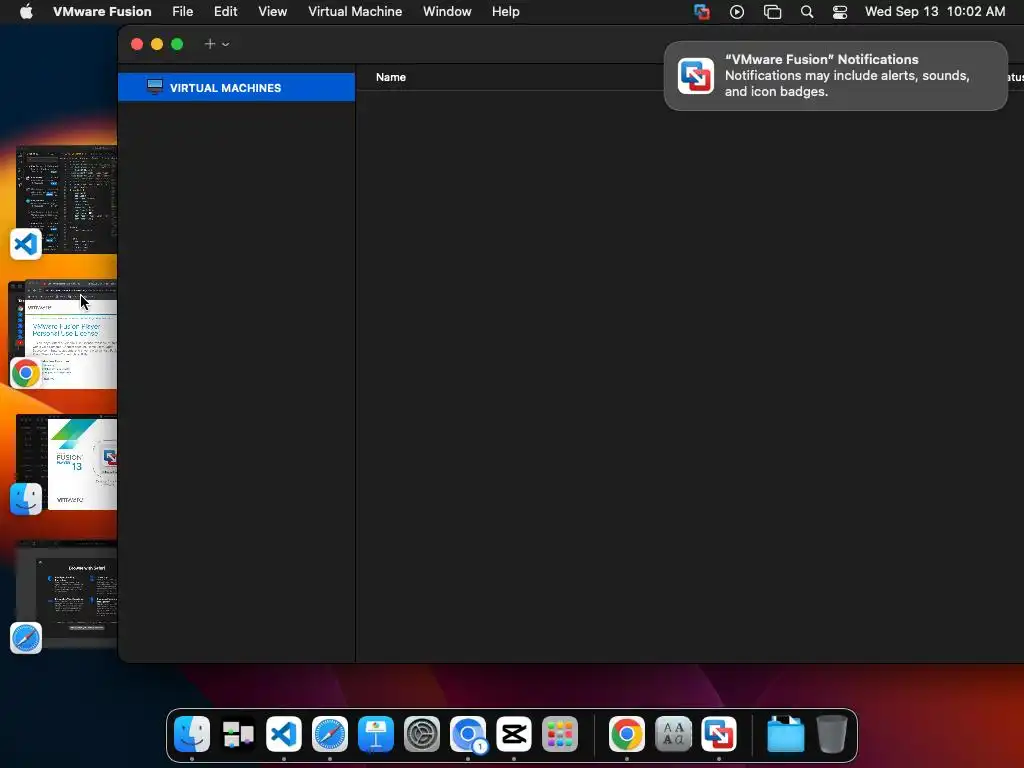The image size is (1024, 768).
Task: Open the Help menu
Action: click(x=505, y=11)
